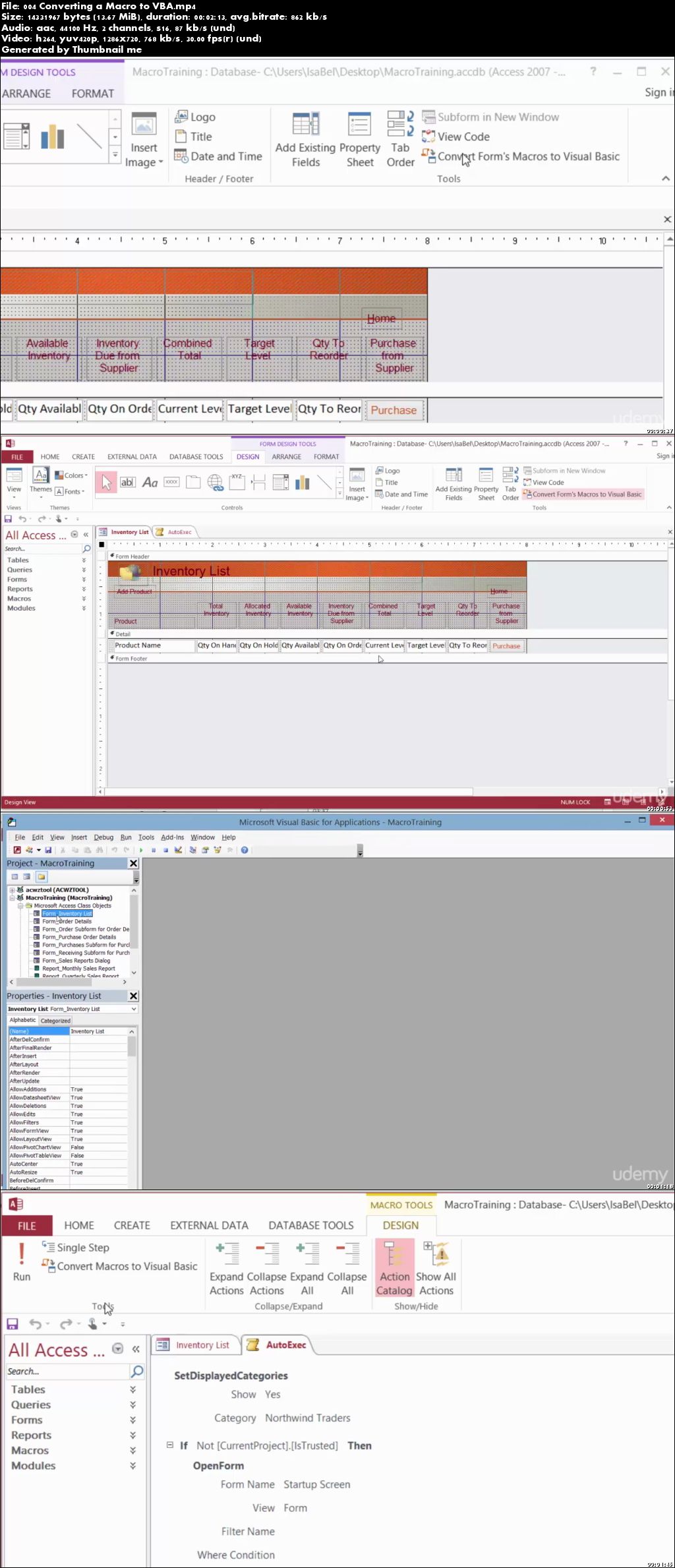Viewport: 675px width, 1568px height.
Task: Click Tab Order in the zoomed ribbon frame
Action: pos(400,140)
